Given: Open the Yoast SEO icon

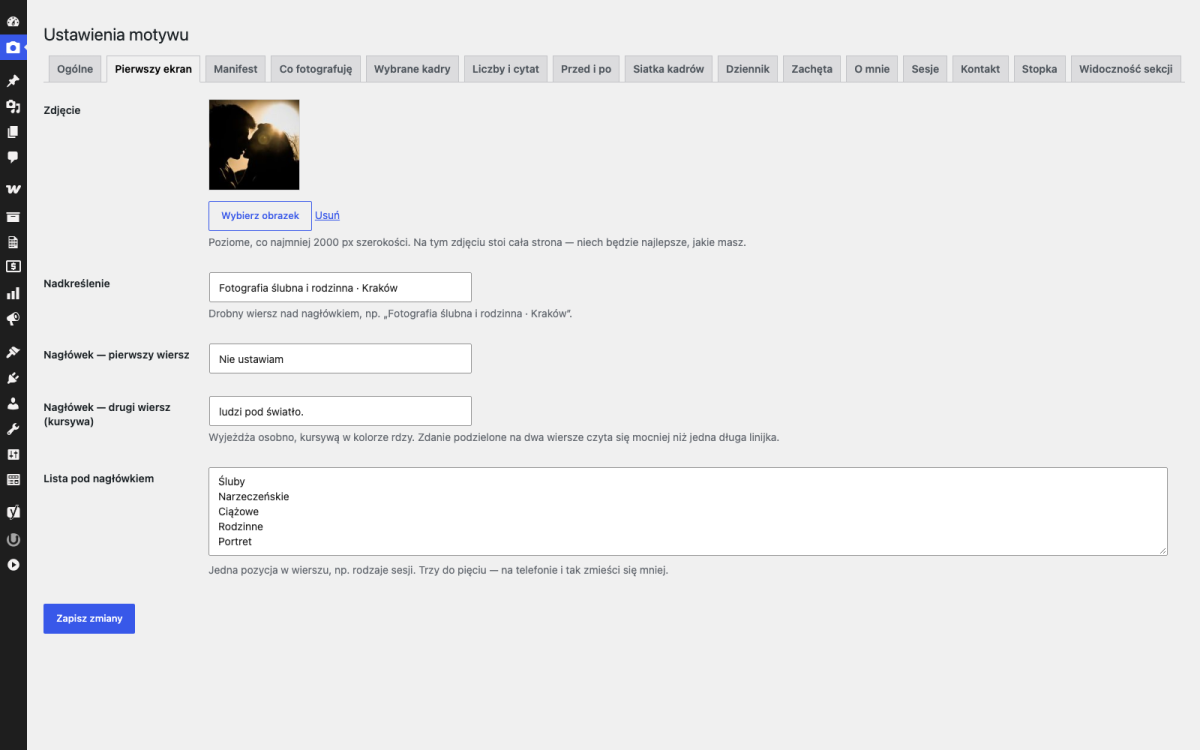Looking at the screenshot, I should pyautogui.click(x=13, y=511).
